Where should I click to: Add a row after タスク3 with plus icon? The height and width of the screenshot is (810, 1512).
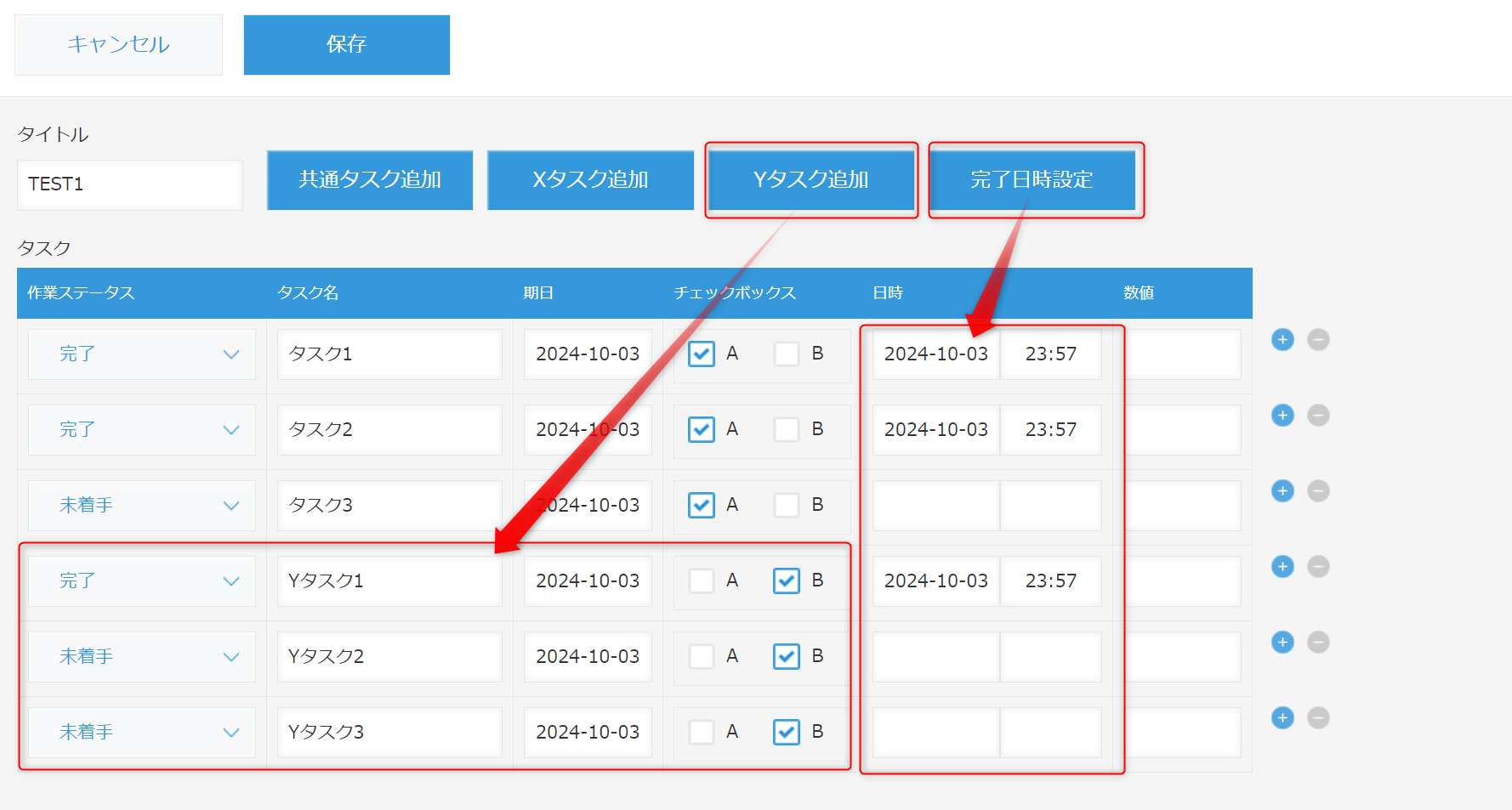pos(1282,491)
